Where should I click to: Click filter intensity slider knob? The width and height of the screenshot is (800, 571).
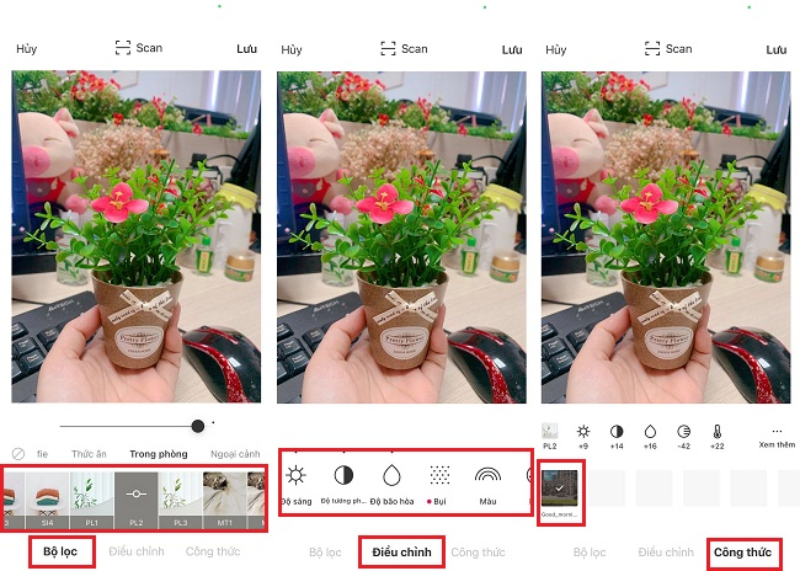pos(198,426)
